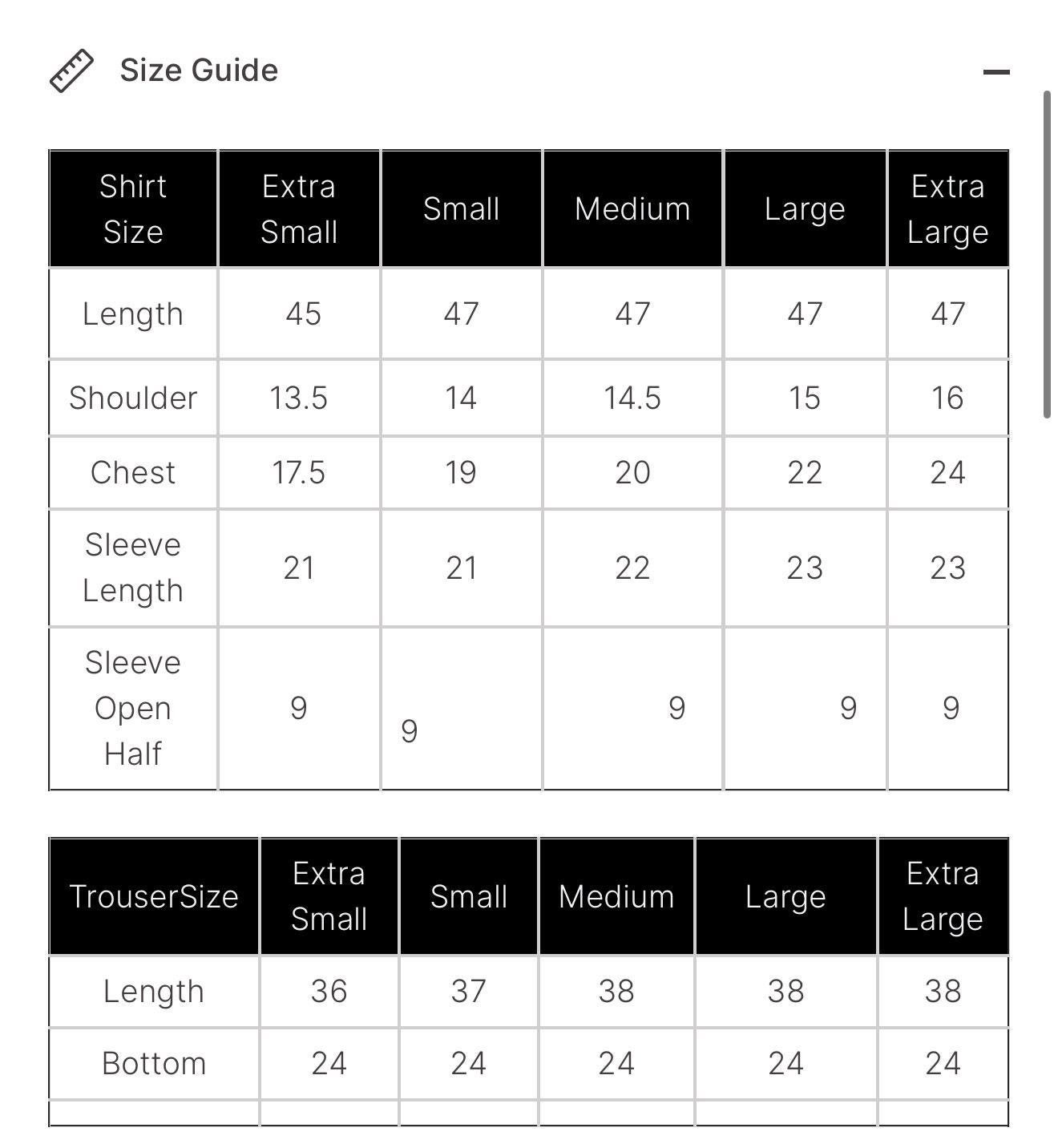Select the TrouserSize header cell
Viewport: 1058px width, 1148px height.
coord(154,896)
